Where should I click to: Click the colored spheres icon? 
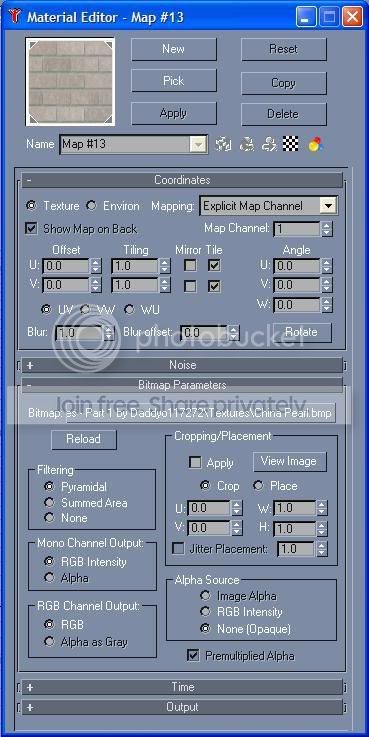pos(314,144)
